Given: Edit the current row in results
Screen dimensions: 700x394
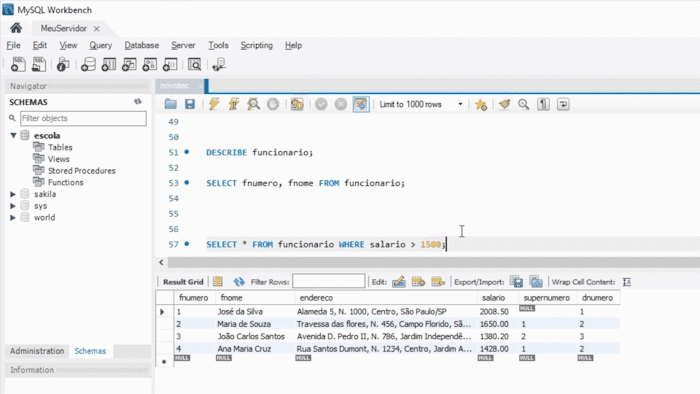Looking at the screenshot, I should 399,282.
